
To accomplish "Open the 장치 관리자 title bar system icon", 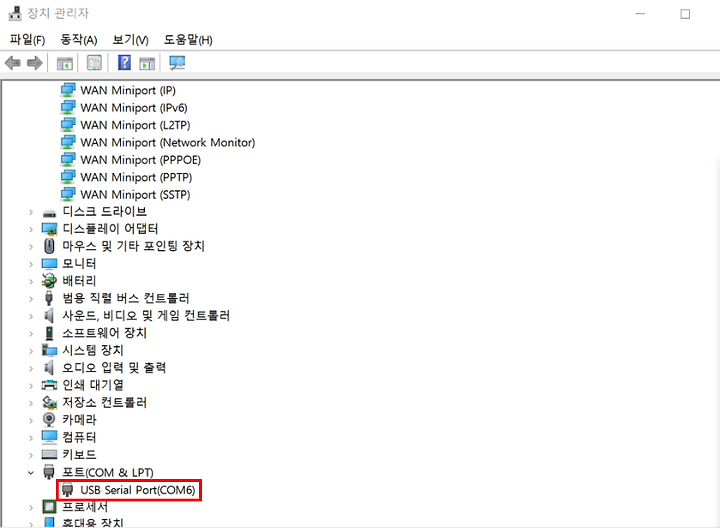I will coord(15,13).
